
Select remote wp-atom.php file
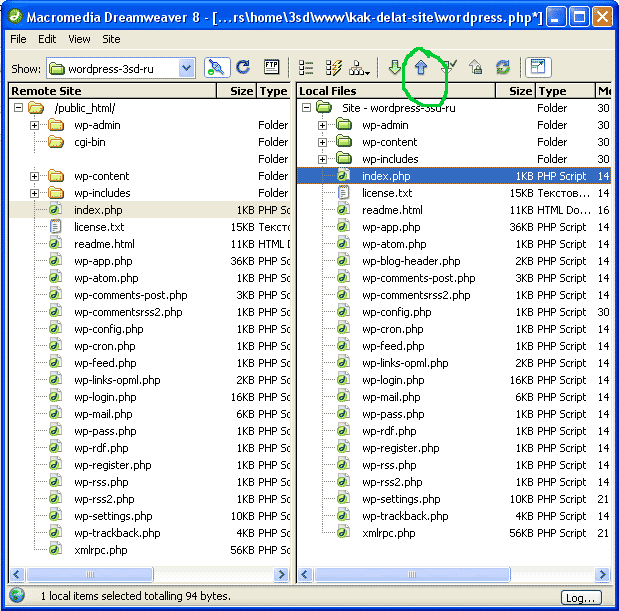[106, 278]
